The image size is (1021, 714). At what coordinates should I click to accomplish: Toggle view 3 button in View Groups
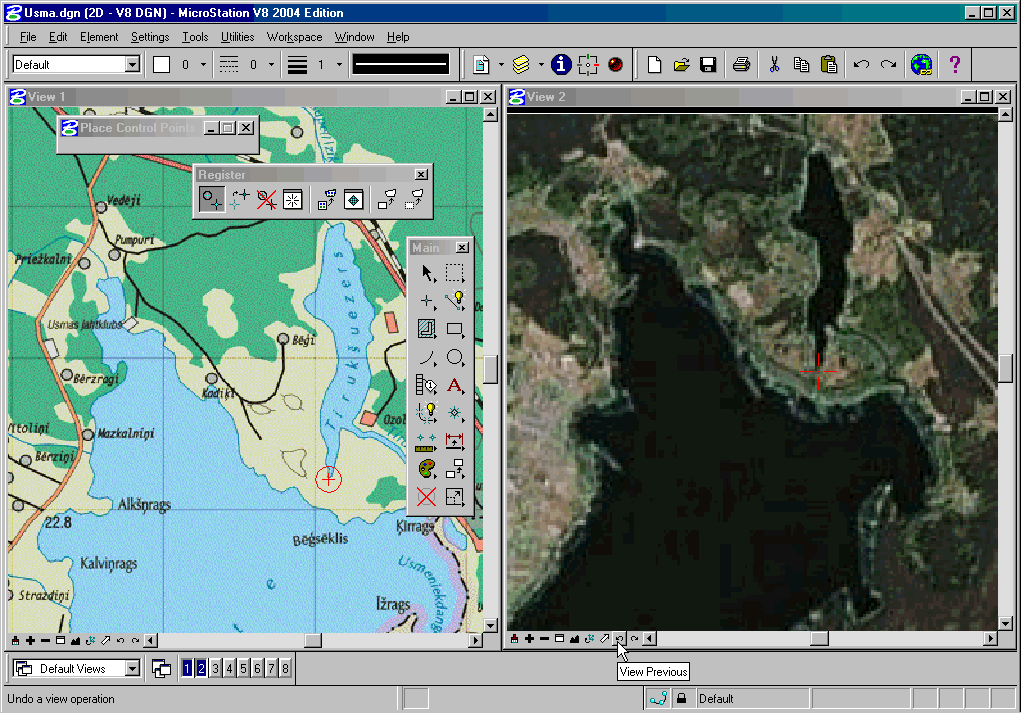[x=216, y=668]
